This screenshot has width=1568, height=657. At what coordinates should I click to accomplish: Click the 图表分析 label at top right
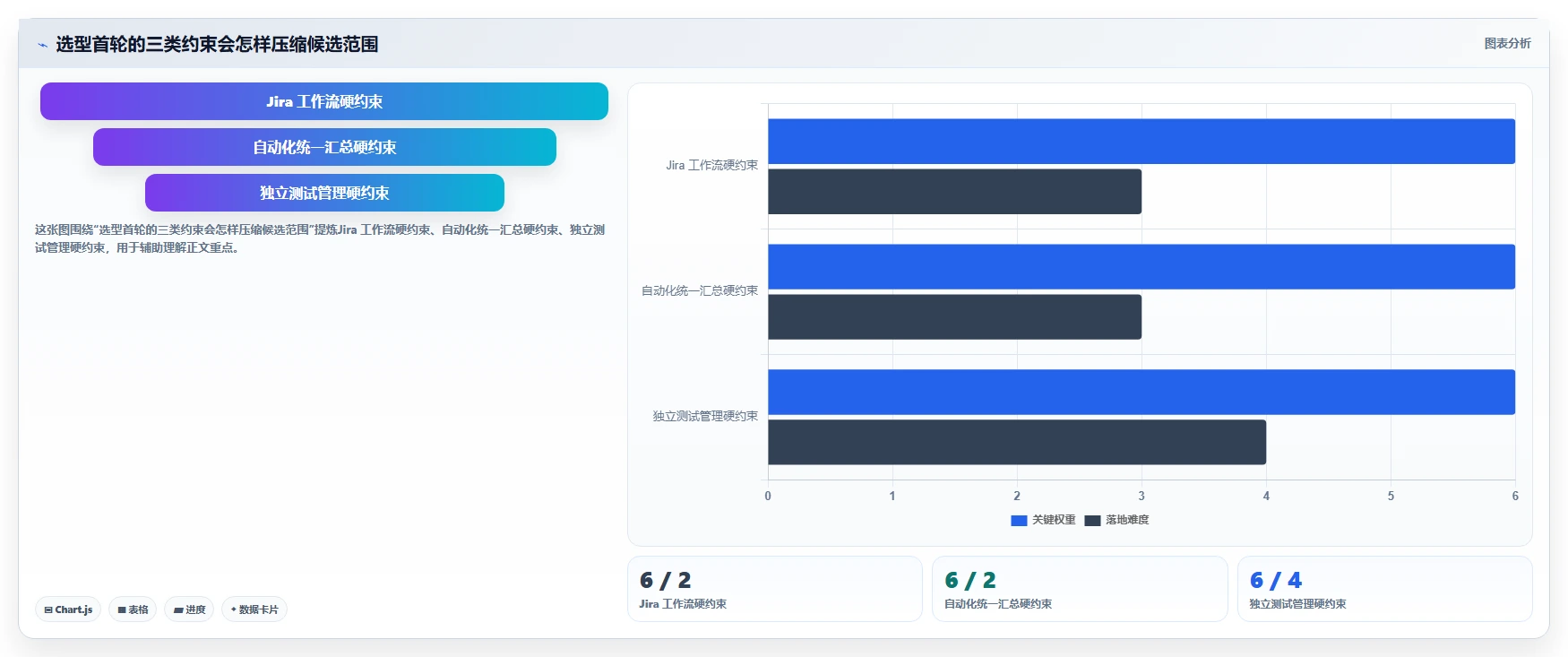pos(1507,43)
